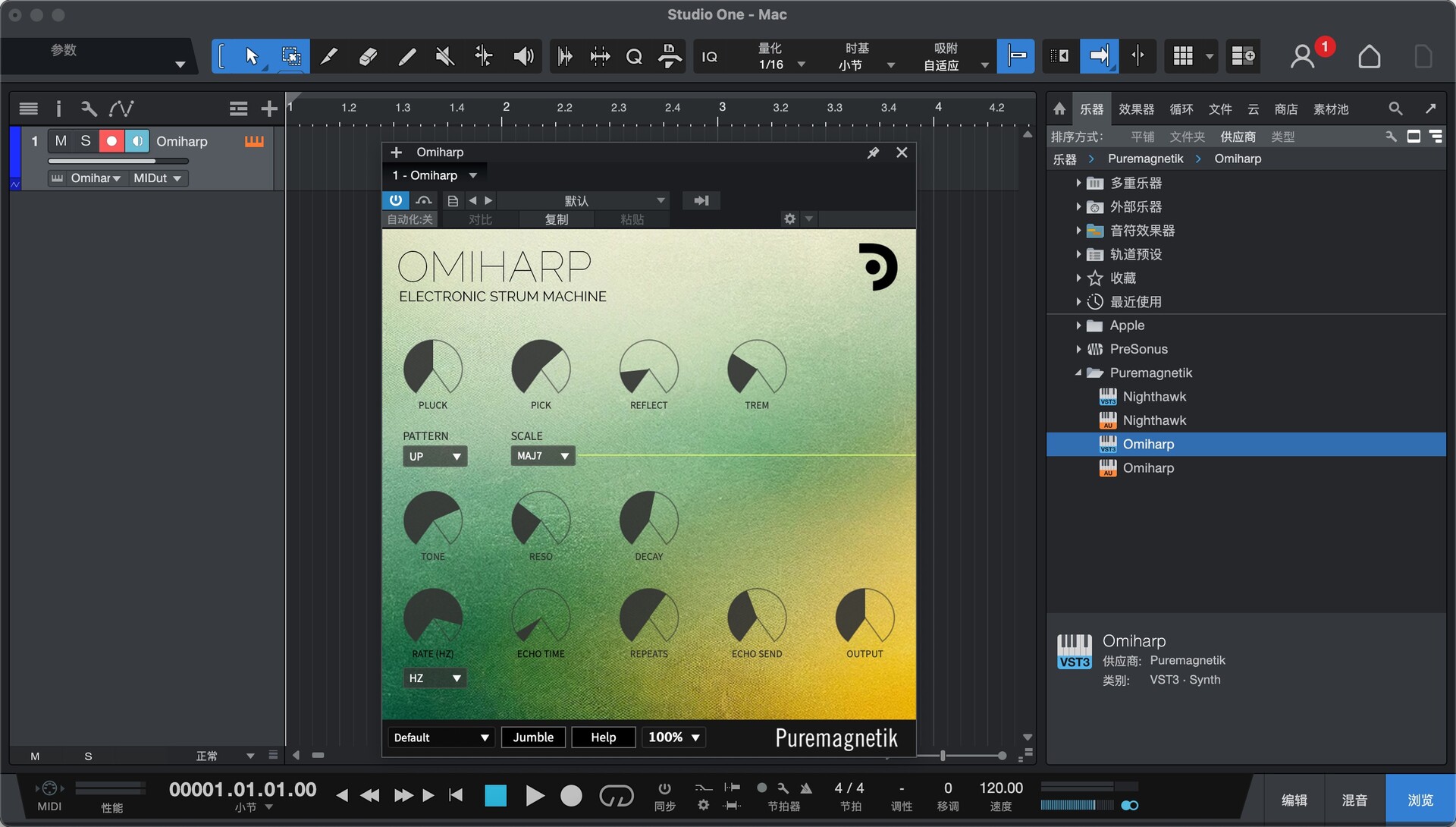Stop playback with the square button
The height and width of the screenshot is (827, 1456).
[x=495, y=795]
